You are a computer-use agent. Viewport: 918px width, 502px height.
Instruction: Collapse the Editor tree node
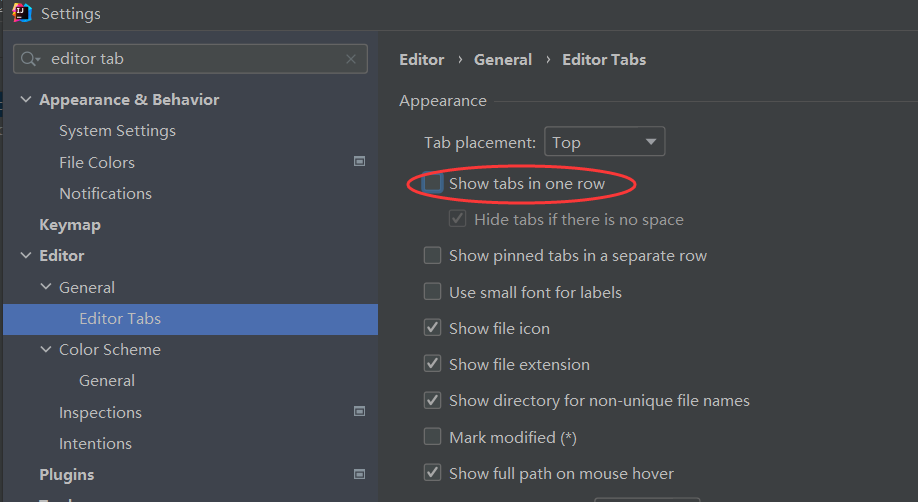25,256
